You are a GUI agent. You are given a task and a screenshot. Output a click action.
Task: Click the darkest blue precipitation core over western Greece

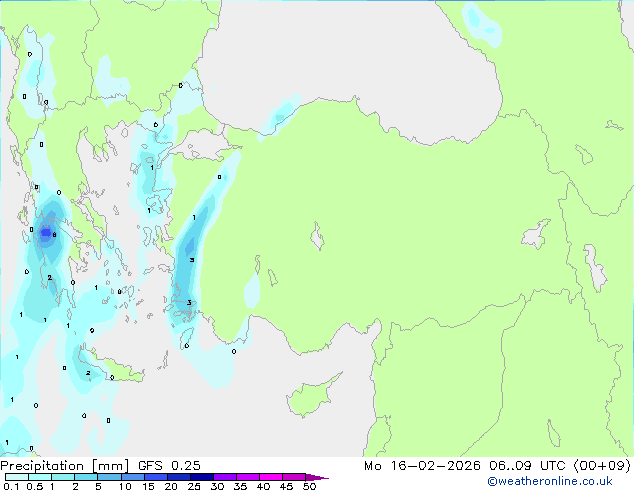46,233
